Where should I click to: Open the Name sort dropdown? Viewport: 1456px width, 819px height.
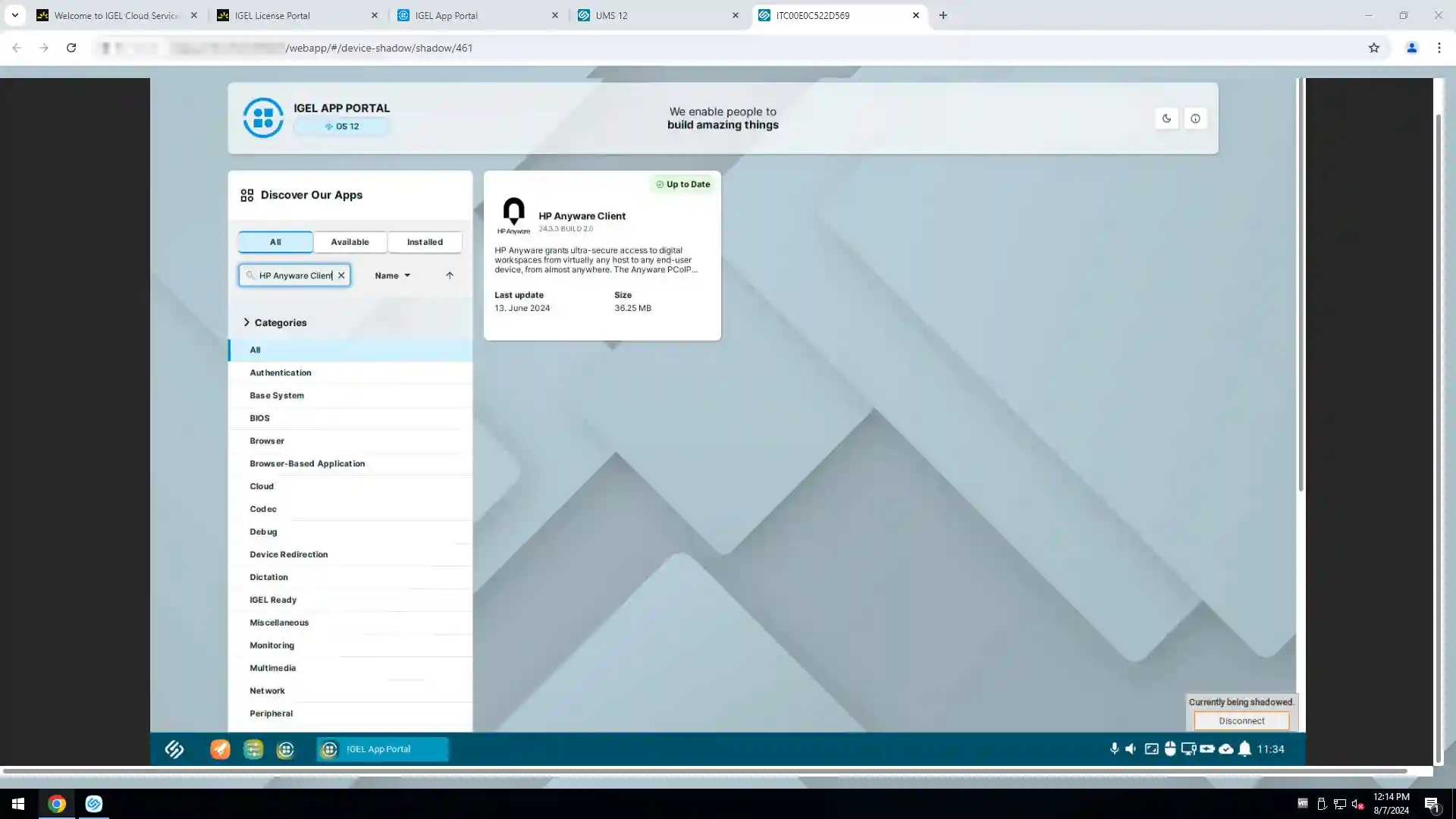pos(392,275)
